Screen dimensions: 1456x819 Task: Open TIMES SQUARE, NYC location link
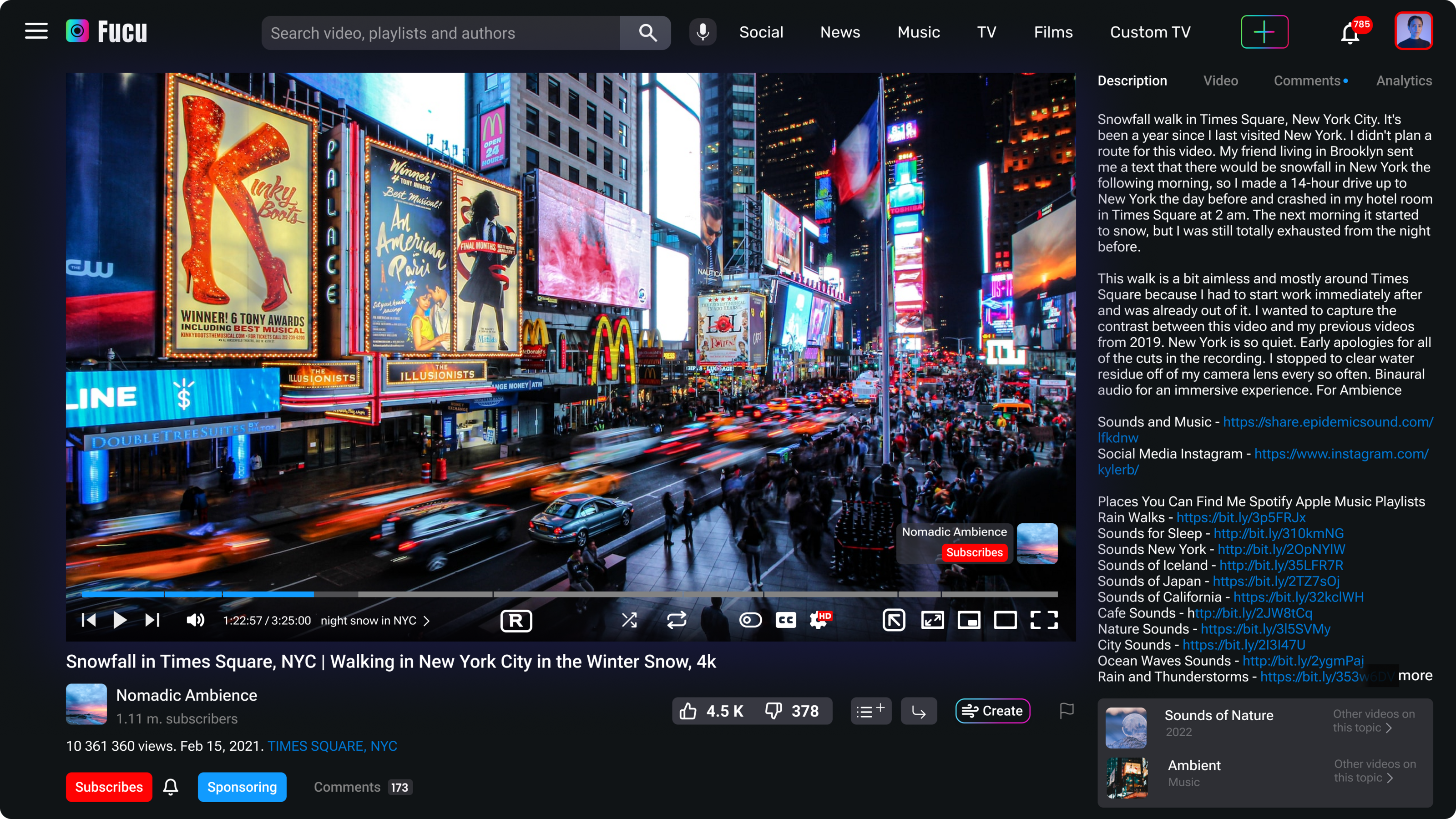(x=332, y=746)
